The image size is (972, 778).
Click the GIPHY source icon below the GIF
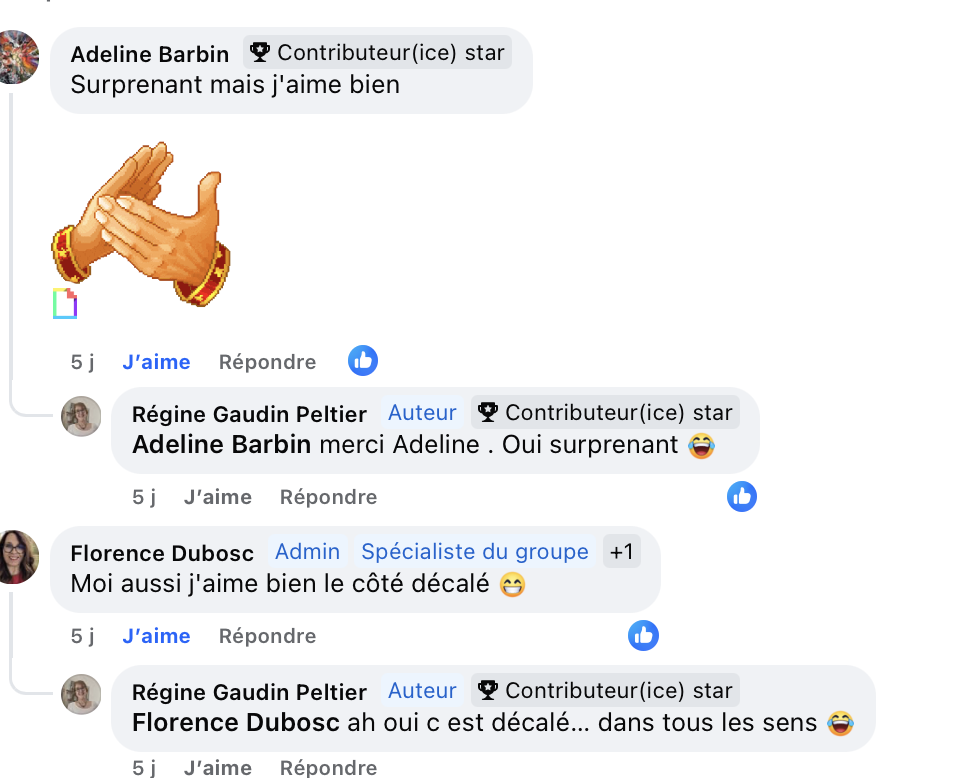pos(64,303)
